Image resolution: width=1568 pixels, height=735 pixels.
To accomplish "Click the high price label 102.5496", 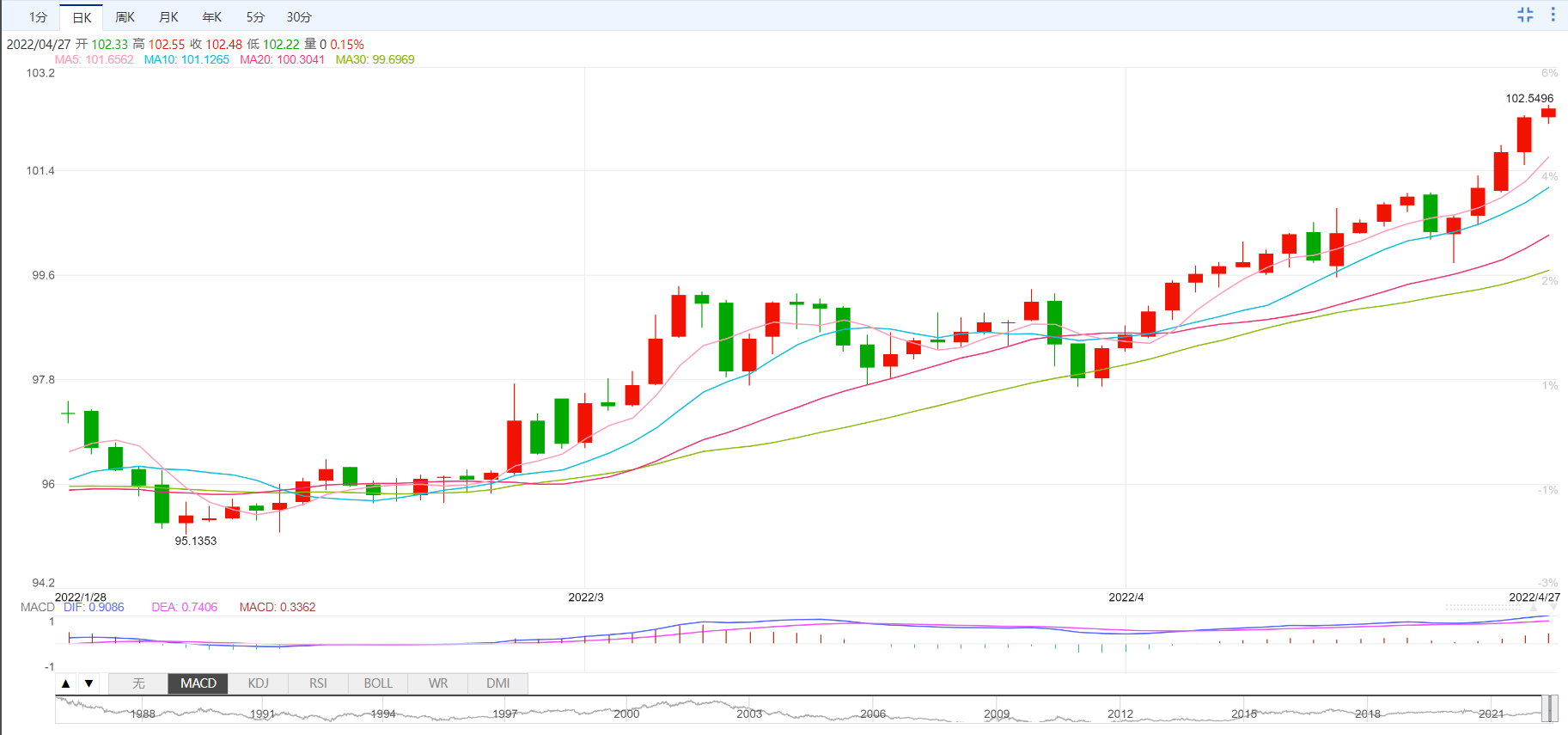I will pyautogui.click(x=1529, y=98).
